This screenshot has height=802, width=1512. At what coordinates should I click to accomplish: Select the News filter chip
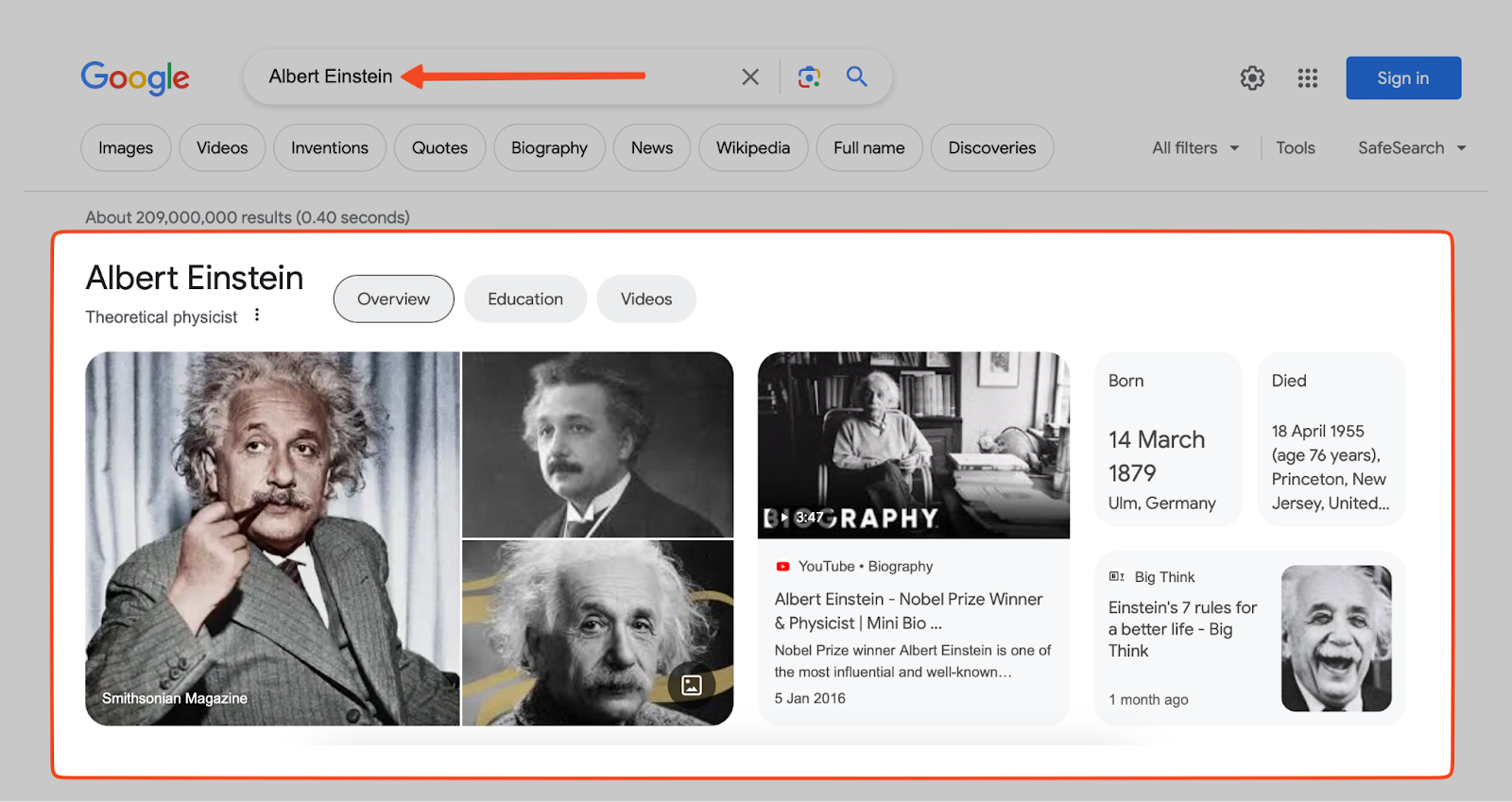click(x=652, y=148)
